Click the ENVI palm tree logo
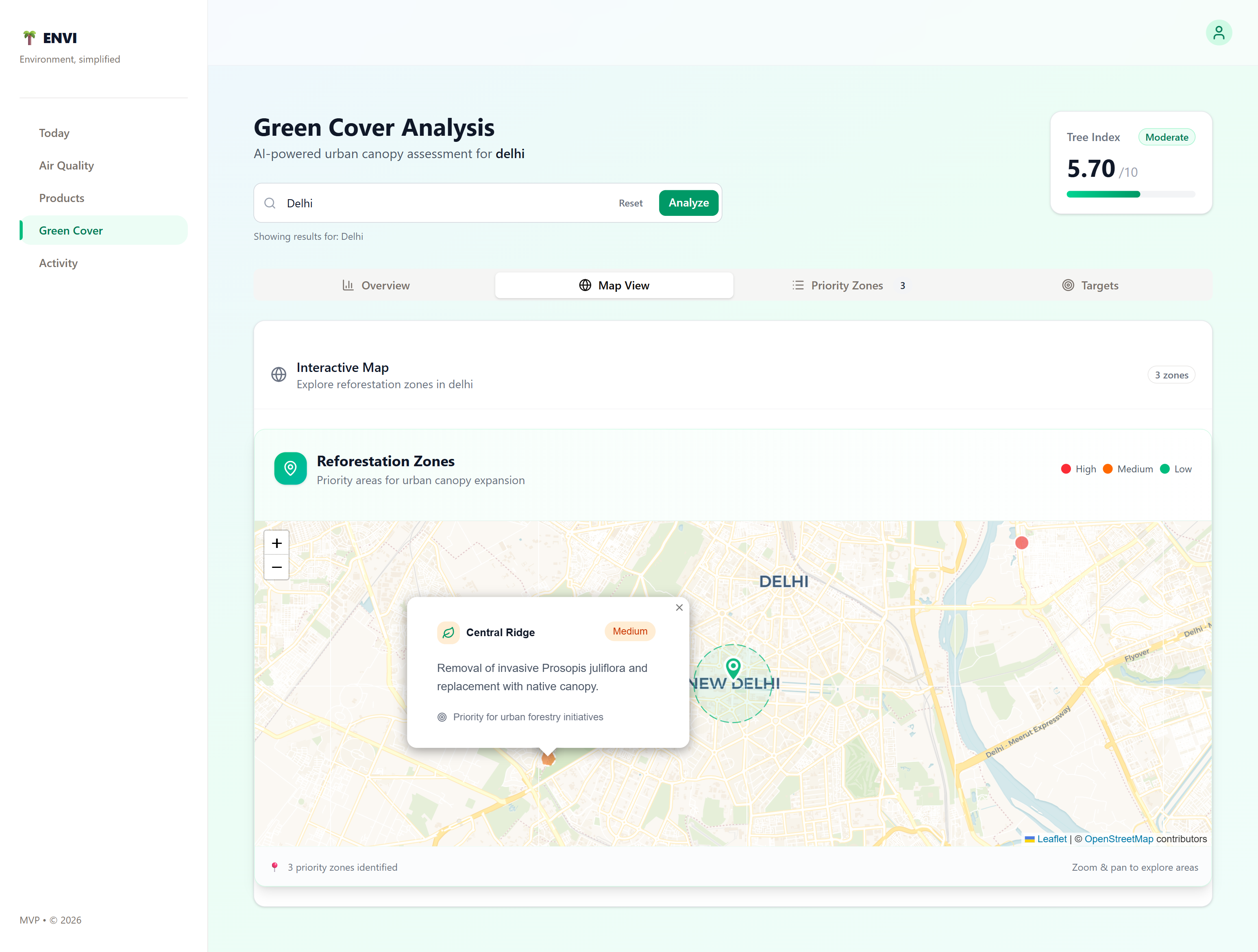Image resolution: width=1258 pixels, height=952 pixels. pos(30,37)
